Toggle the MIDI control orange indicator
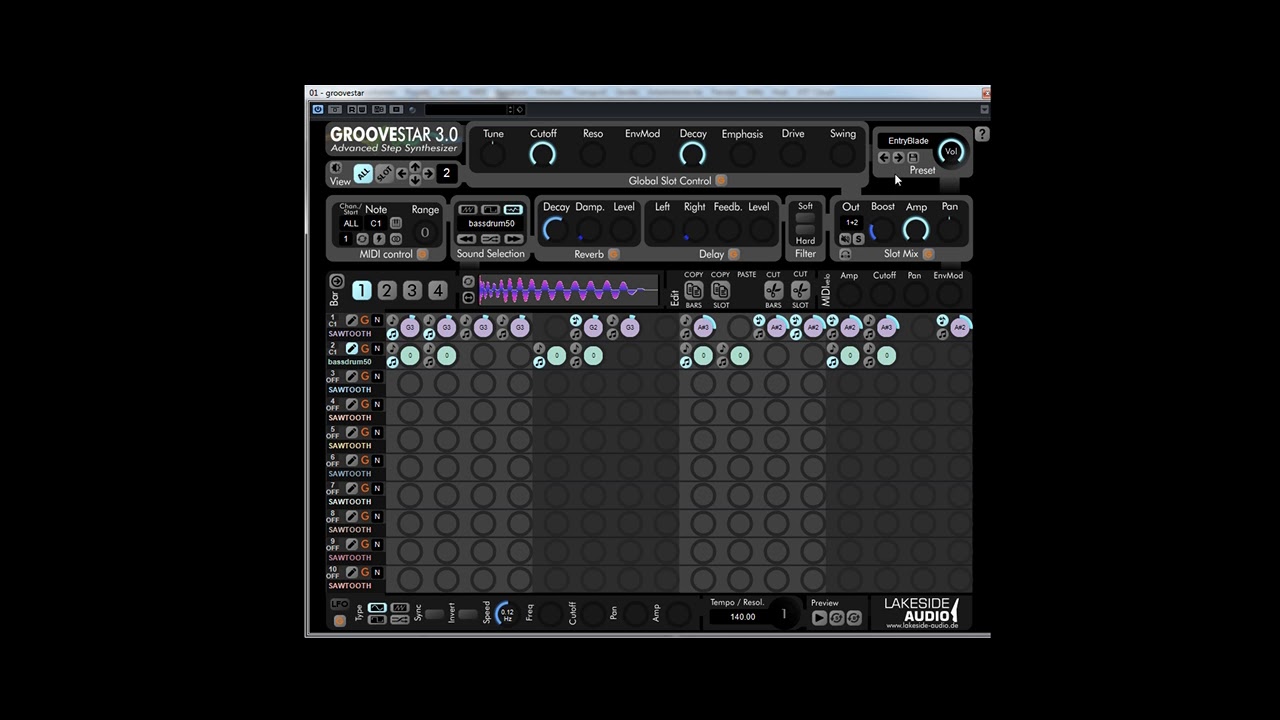The height and width of the screenshot is (720, 1280). click(421, 254)
